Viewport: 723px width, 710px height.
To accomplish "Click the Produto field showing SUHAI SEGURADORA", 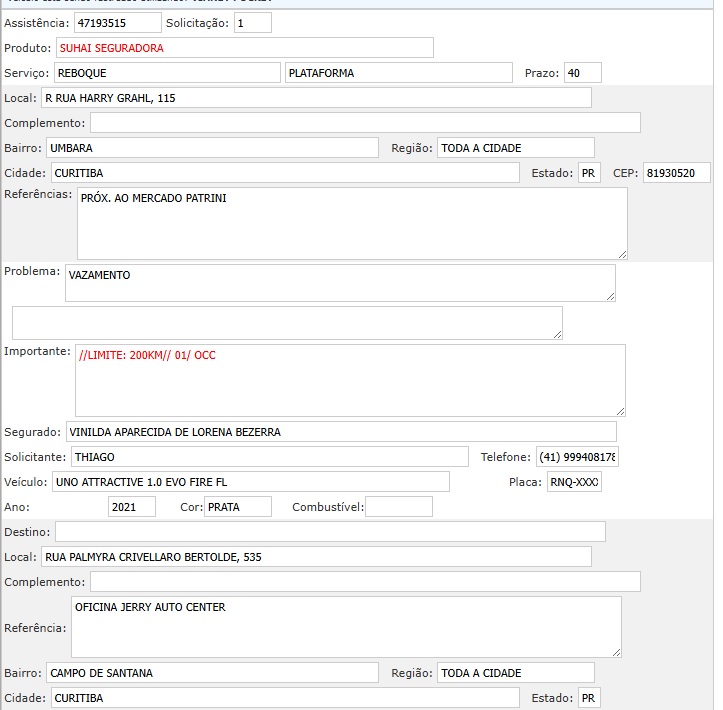I will [x=244, y=48].
